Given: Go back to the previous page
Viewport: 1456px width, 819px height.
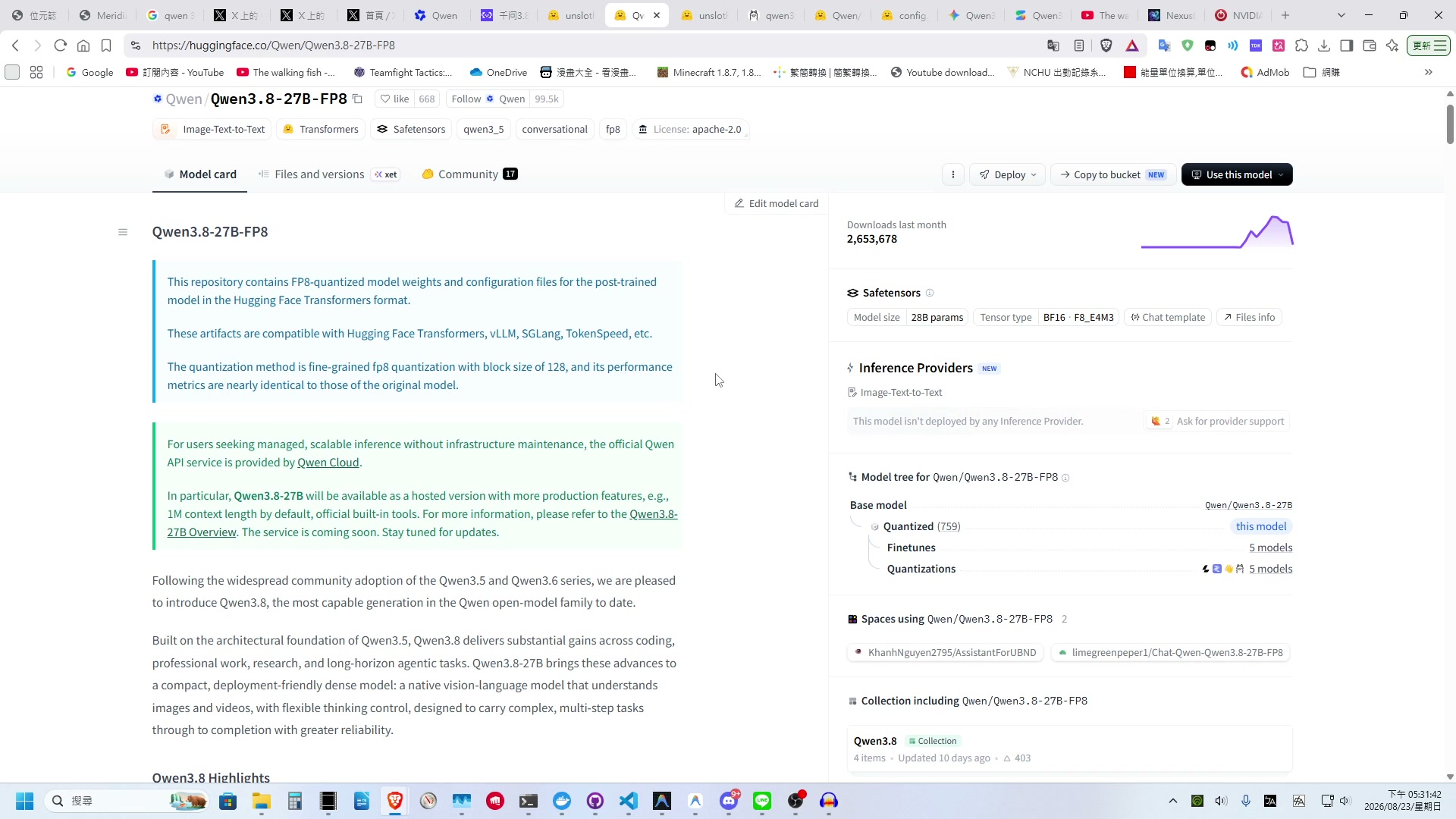Looking at the screenshot, I should pyautogui.click(x=16, y=45).
